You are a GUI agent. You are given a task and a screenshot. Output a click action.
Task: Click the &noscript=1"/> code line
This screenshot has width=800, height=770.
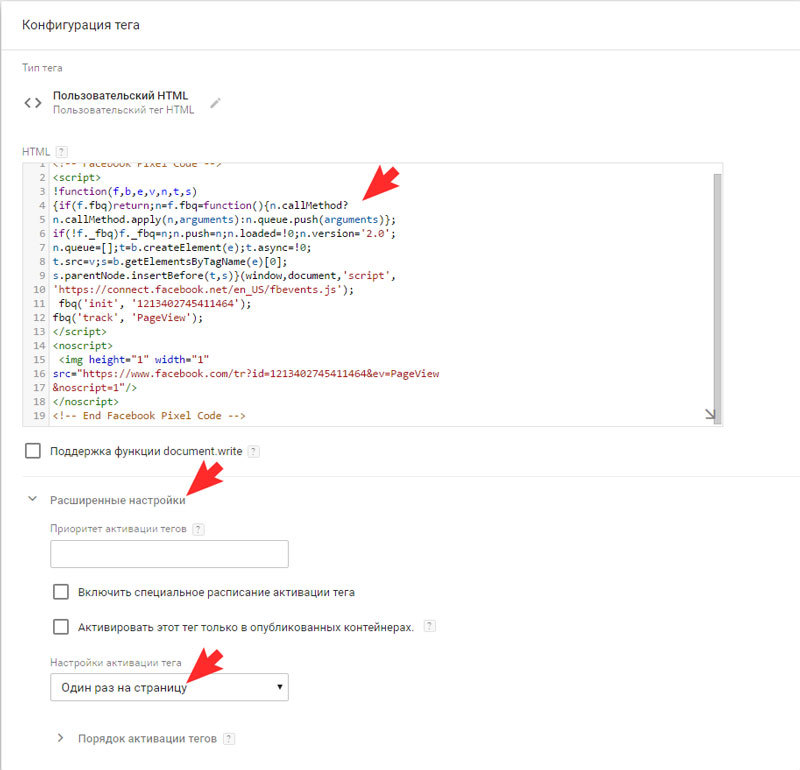pos(94,387)
